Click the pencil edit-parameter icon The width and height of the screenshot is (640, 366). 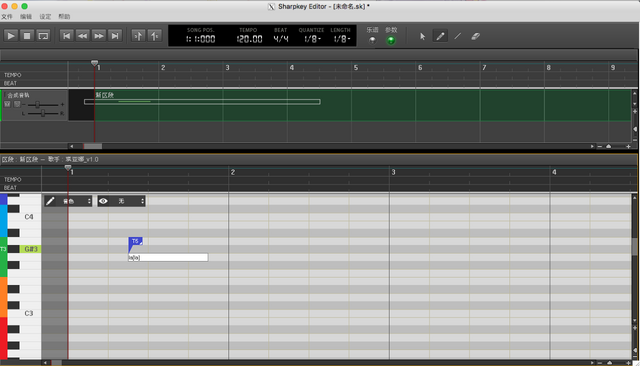(50, 201)
